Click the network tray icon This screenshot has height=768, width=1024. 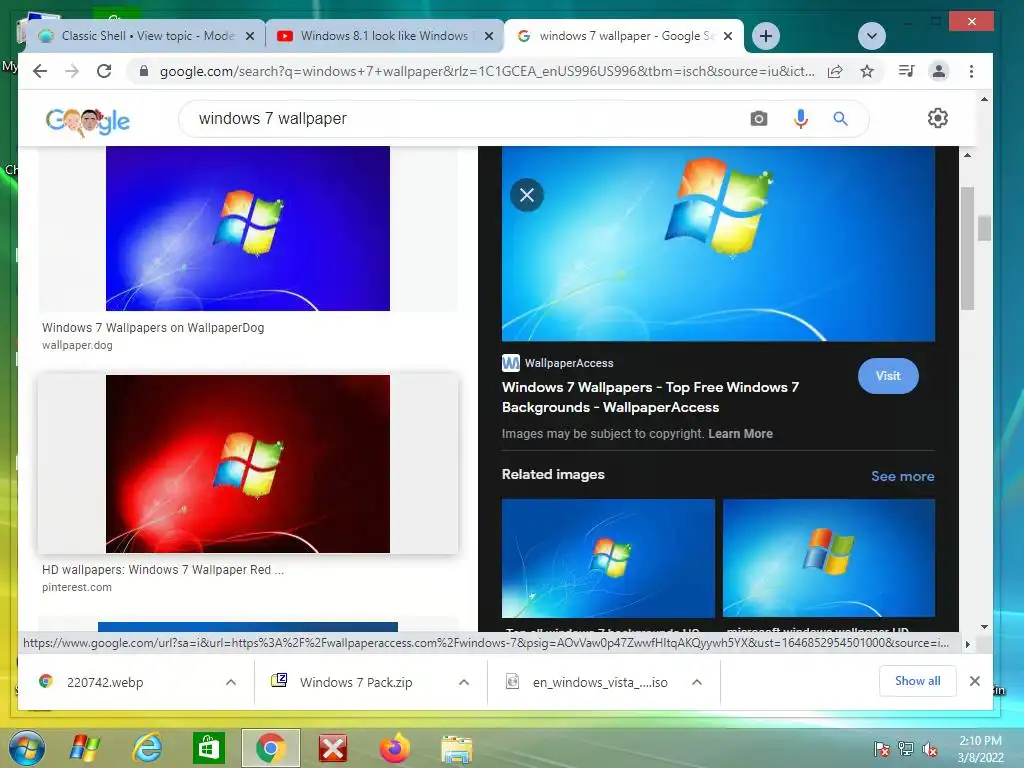pos(906,749)
